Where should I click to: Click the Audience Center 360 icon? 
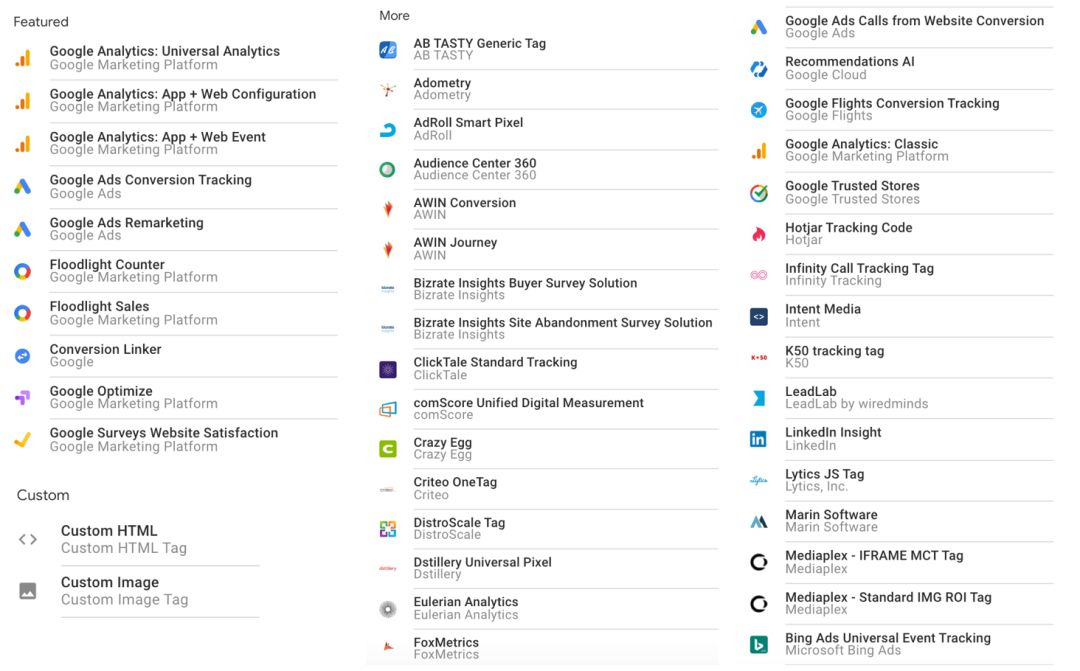pos(388,169)
